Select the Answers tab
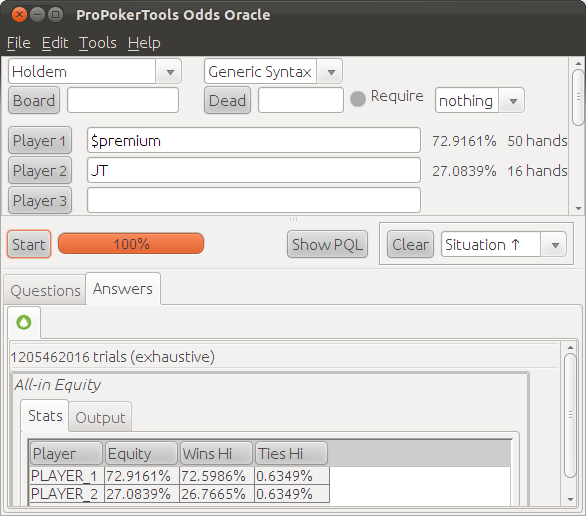 click(123, 289)
